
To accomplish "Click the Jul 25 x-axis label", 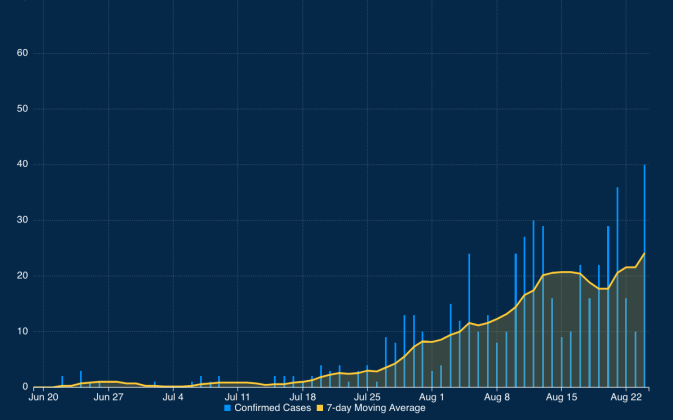I will (367, 397).
